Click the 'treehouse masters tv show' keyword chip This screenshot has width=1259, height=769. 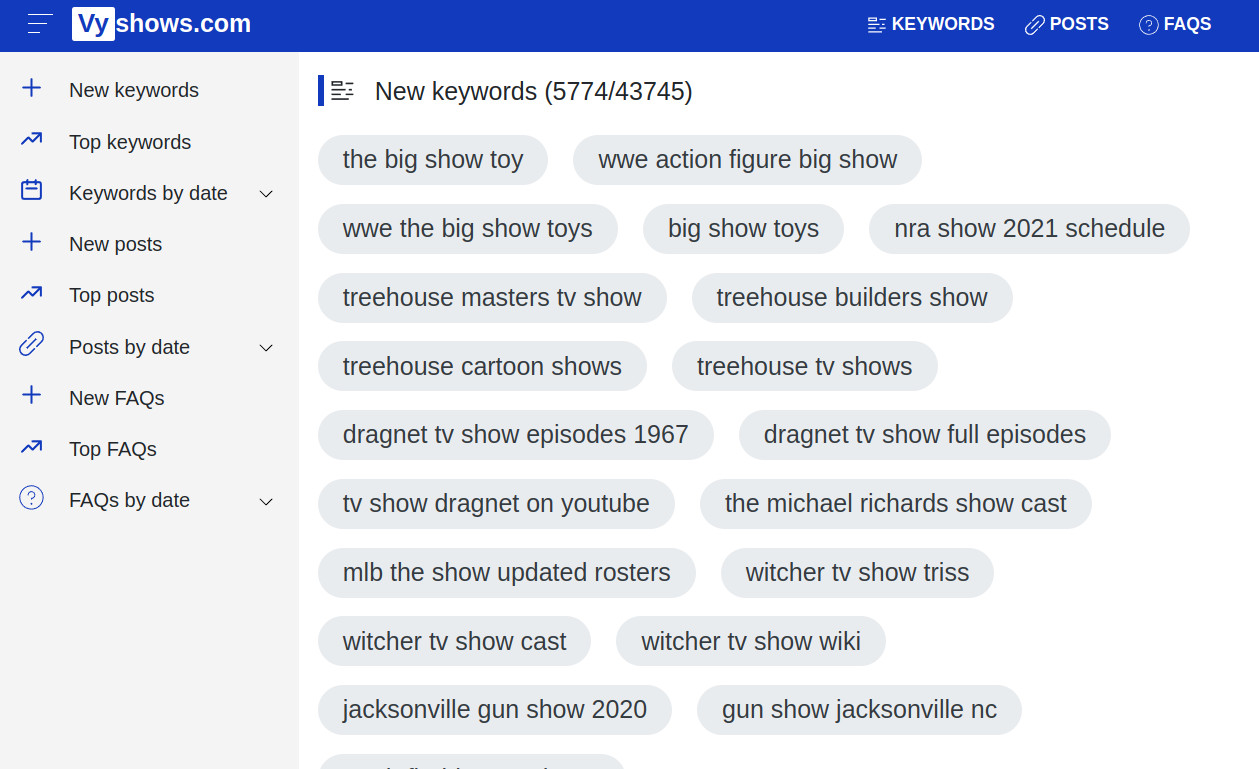tap(492, 297)
